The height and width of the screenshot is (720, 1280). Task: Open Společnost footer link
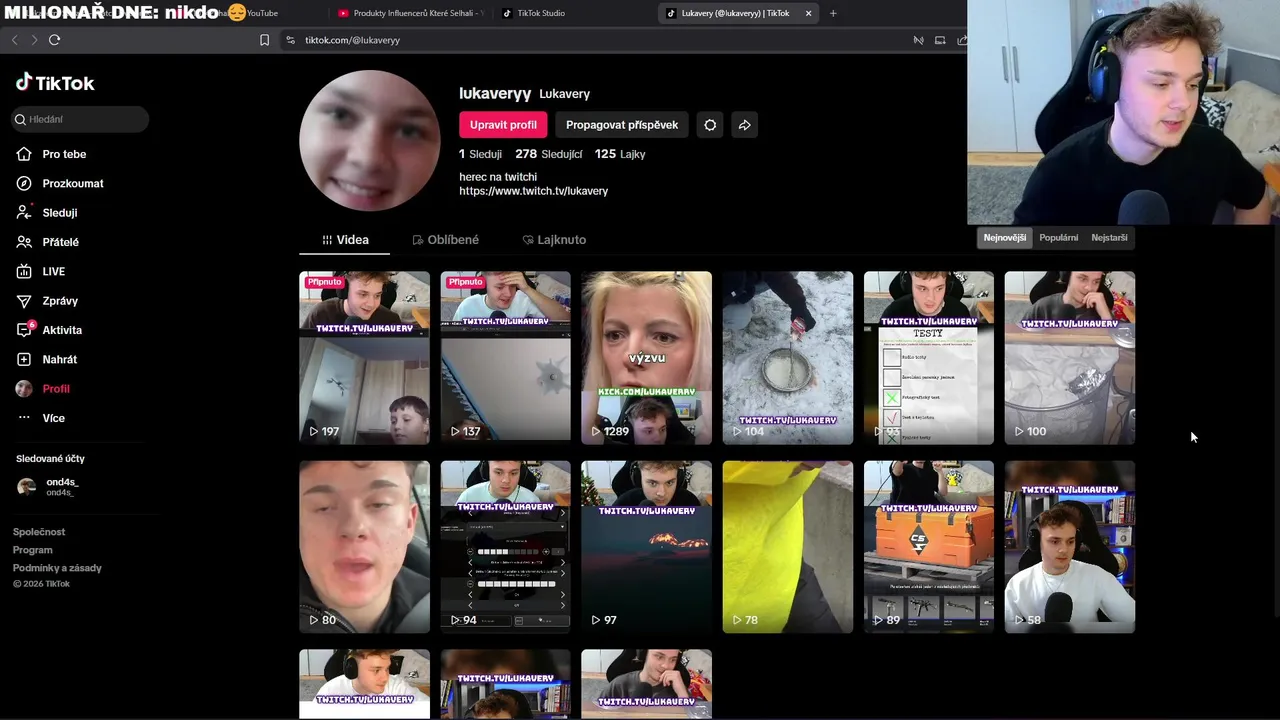39,532
